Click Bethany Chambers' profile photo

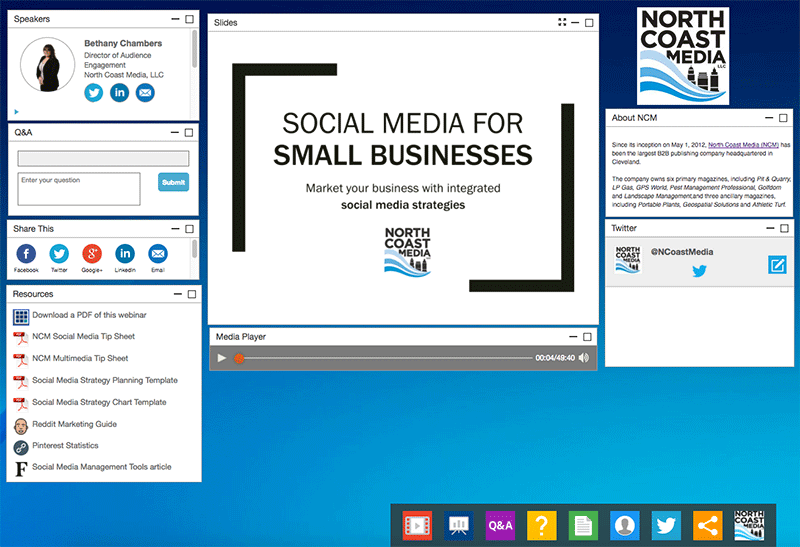pos(47,65)
